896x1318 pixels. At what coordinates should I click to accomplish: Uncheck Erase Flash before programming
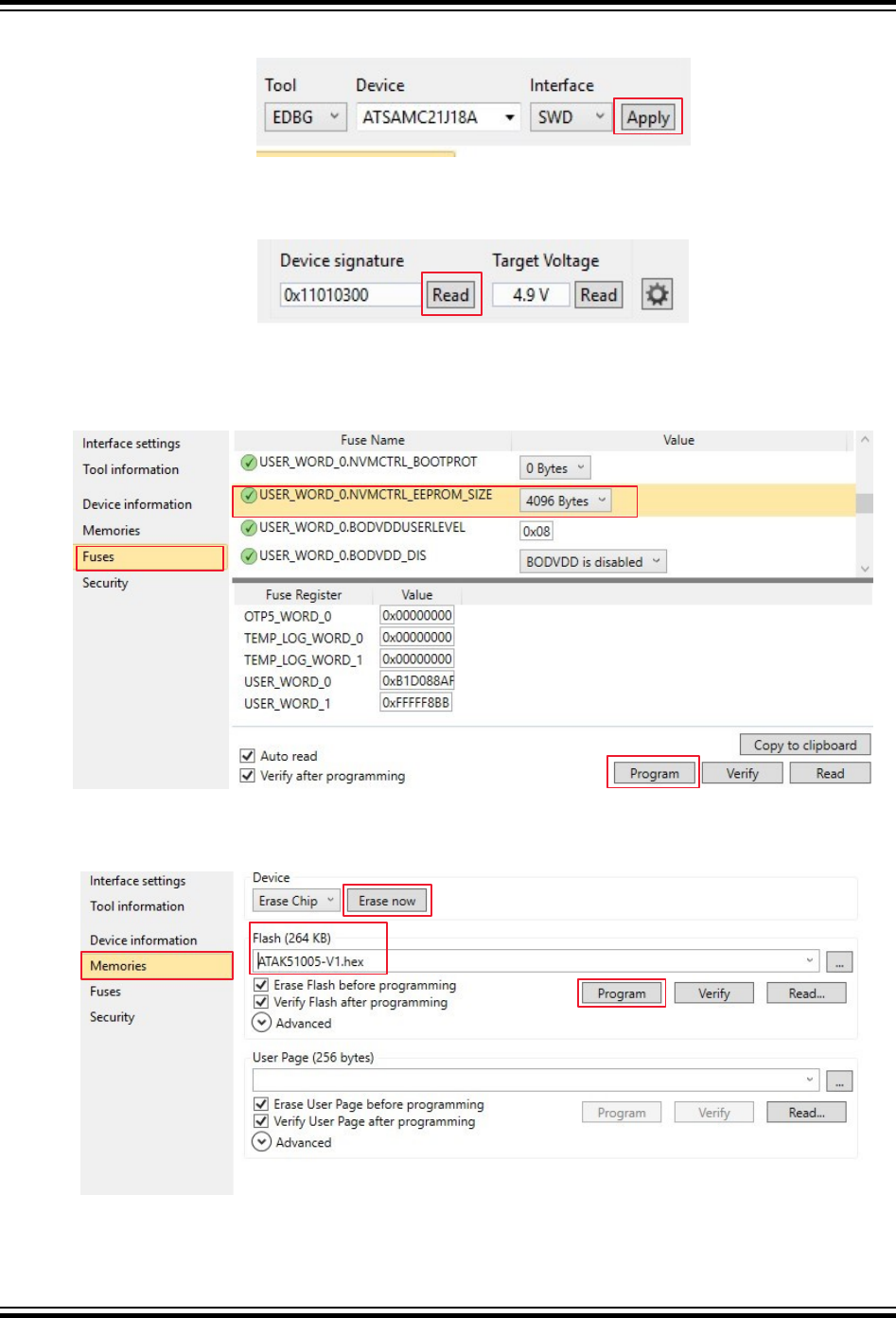261,985
